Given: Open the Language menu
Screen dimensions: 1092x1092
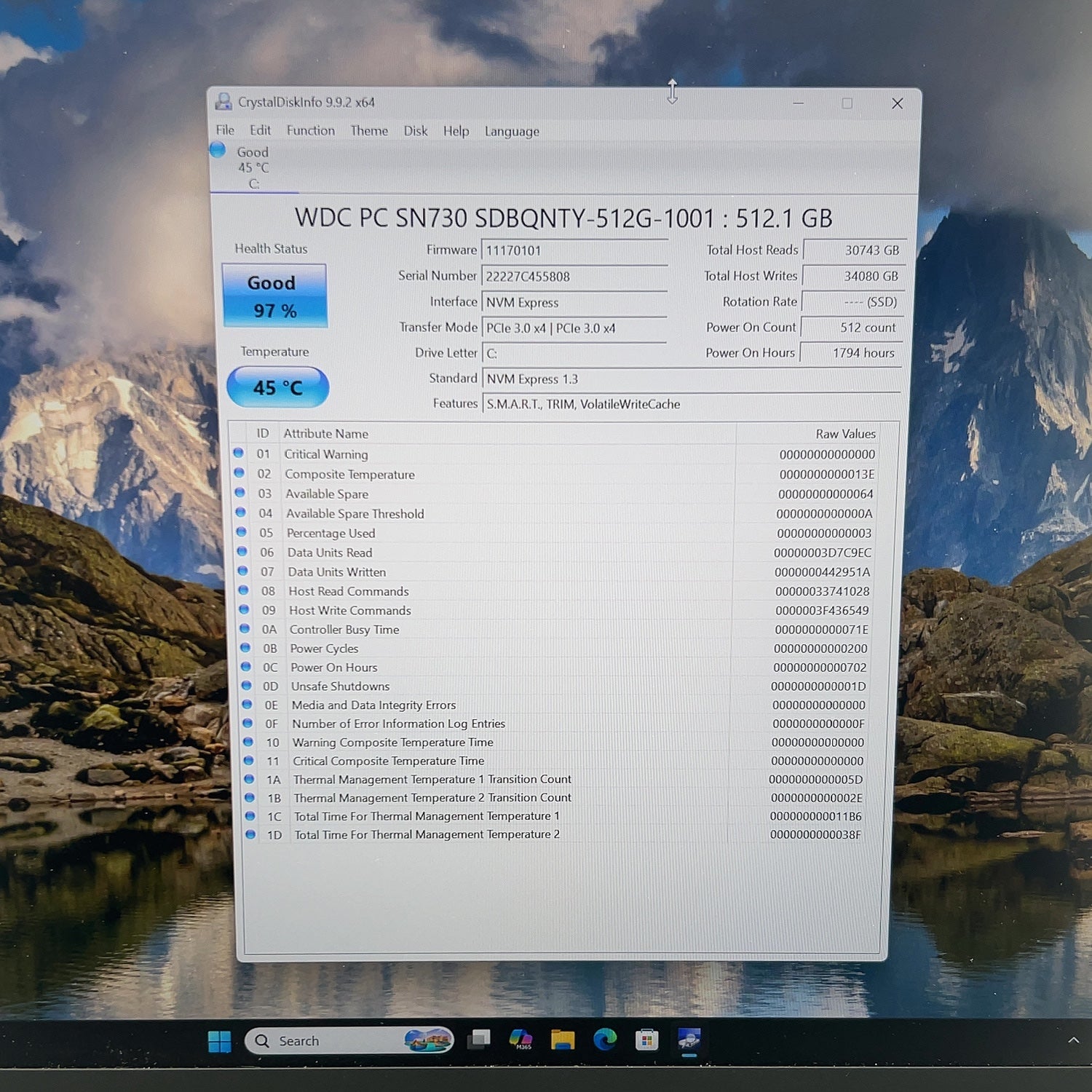Looking at the screenshot, I should (x=512, y=132).
